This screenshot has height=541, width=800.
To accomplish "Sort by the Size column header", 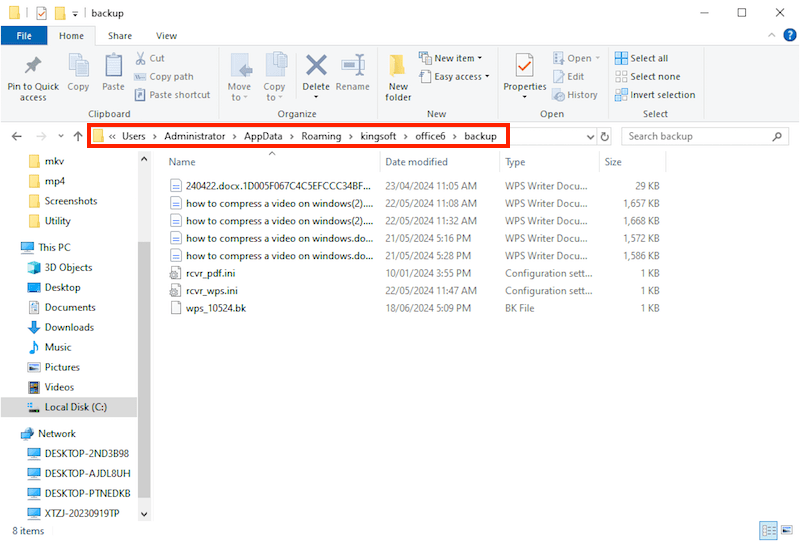I will [613, 162].
